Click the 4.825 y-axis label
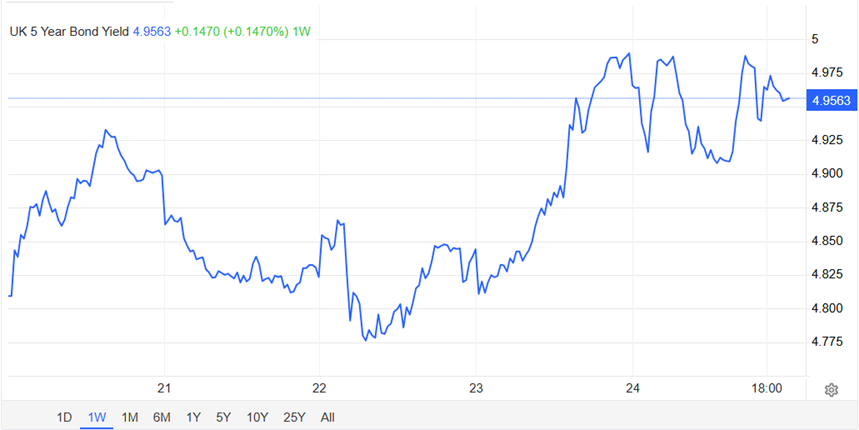The height and width of the screenshot is (430, 859). pos(827,275)
